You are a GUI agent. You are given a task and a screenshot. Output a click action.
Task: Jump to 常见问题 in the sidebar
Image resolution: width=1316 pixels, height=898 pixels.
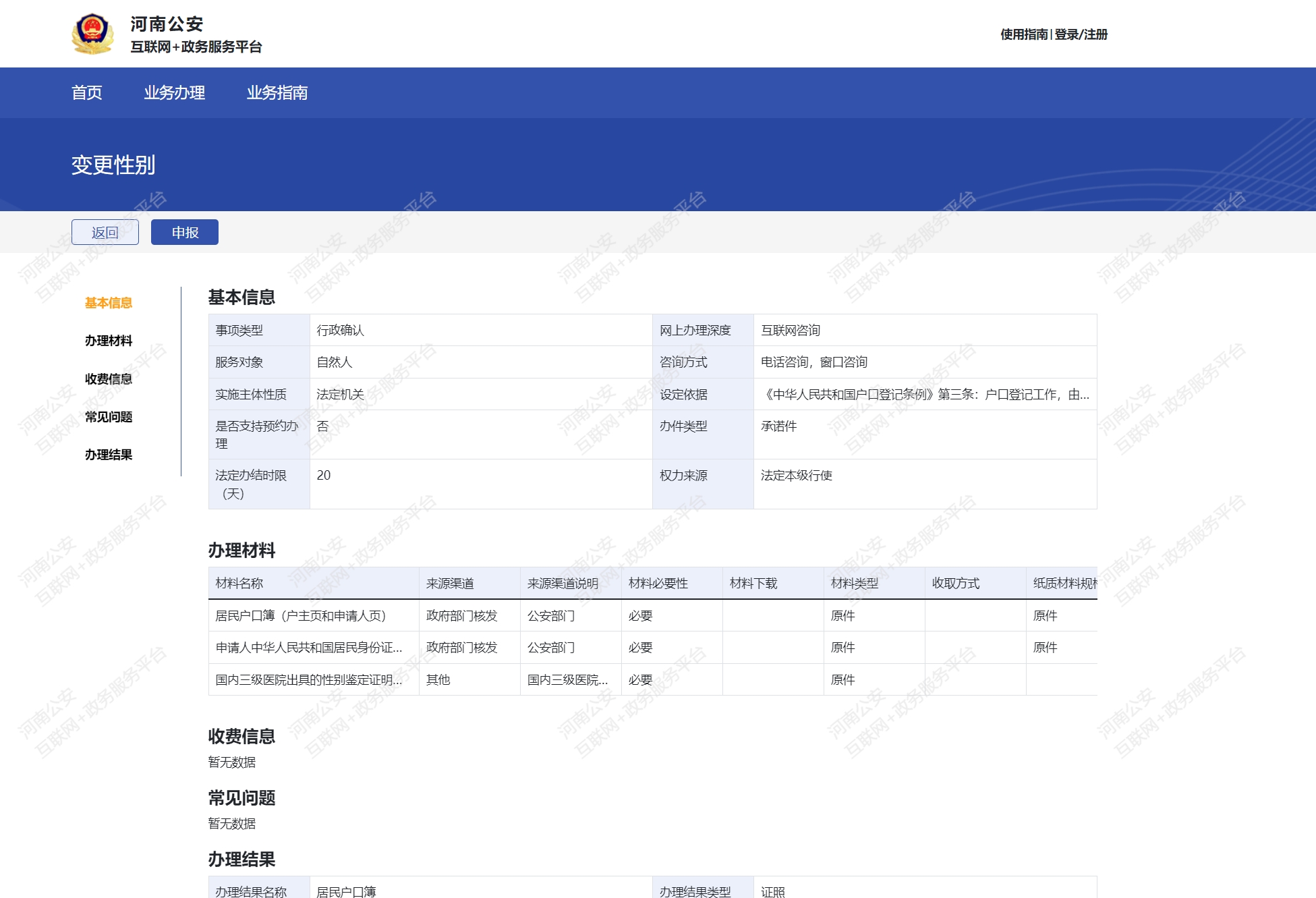click(x=108, y=417)
